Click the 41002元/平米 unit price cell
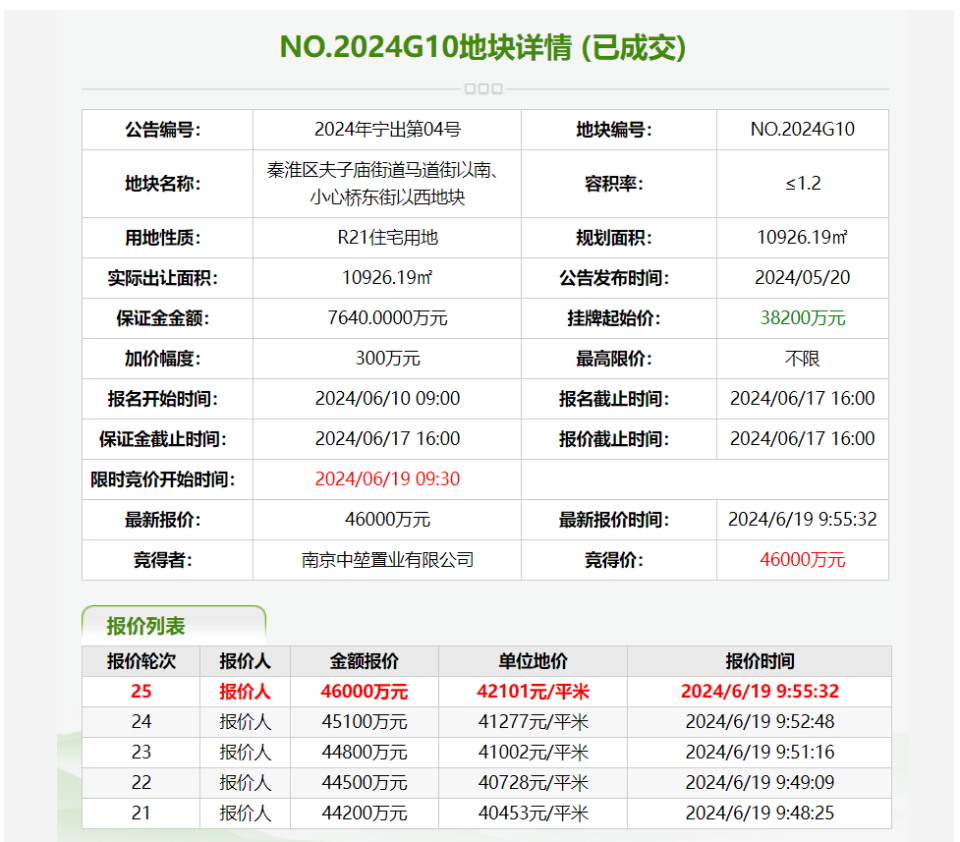 pyautogui.click(x=533, y=753)
